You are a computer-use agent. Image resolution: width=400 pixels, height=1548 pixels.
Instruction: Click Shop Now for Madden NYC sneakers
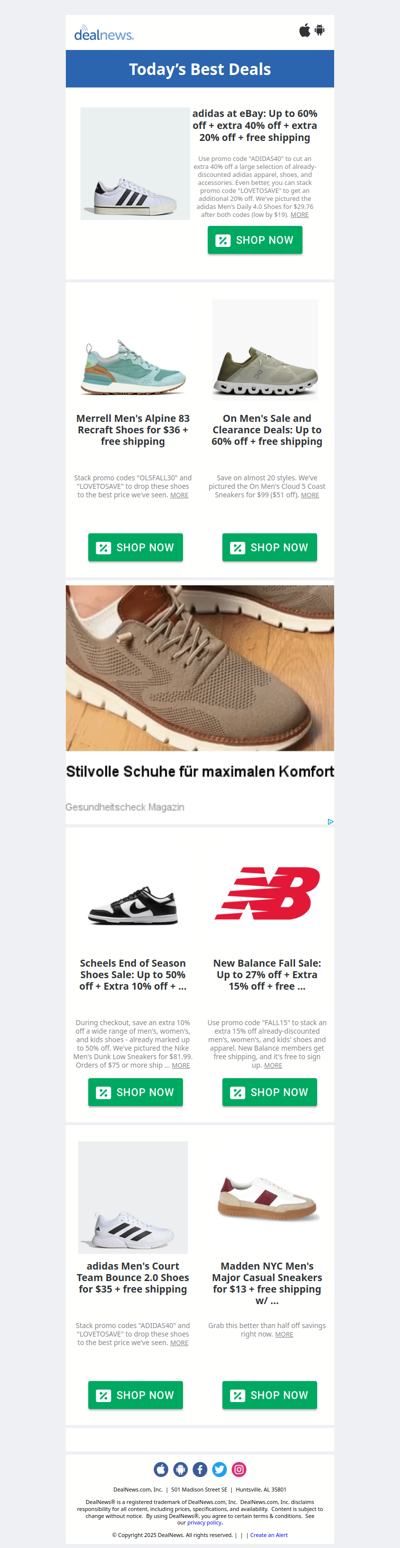point(269,1395)
